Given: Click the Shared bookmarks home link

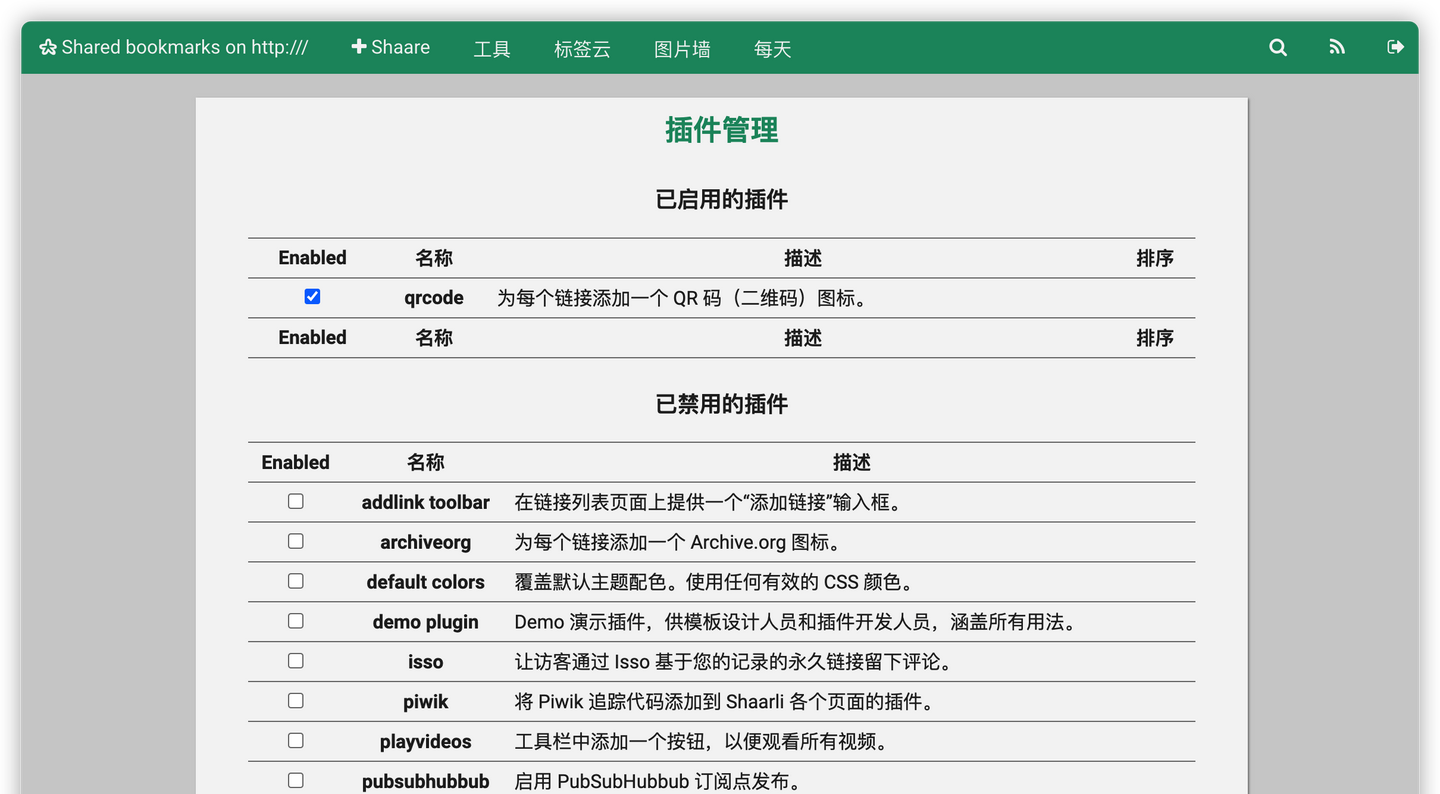Looking at the screenshot, I should (185, 46).
